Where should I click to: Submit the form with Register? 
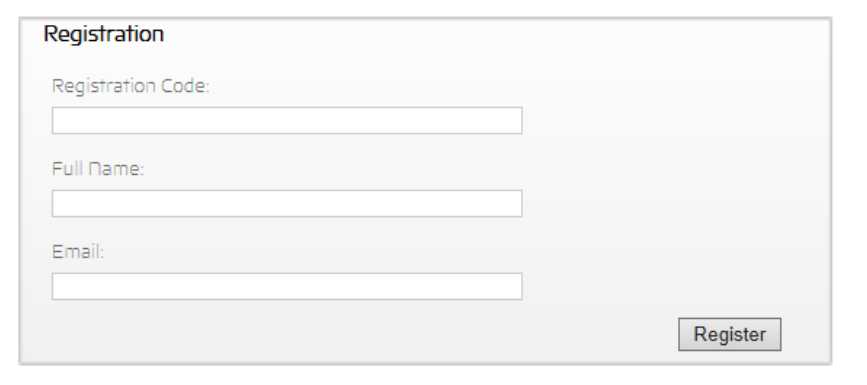(x=730, y=334)
